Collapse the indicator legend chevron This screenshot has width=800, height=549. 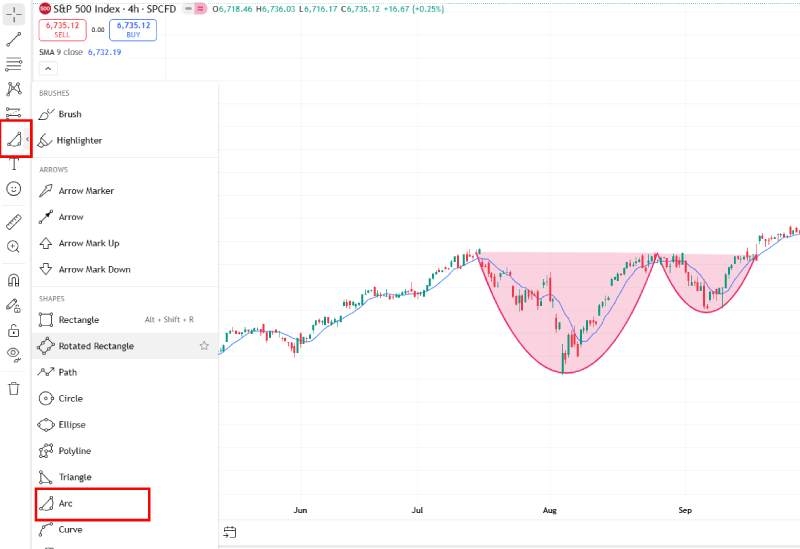coord(48,68)
